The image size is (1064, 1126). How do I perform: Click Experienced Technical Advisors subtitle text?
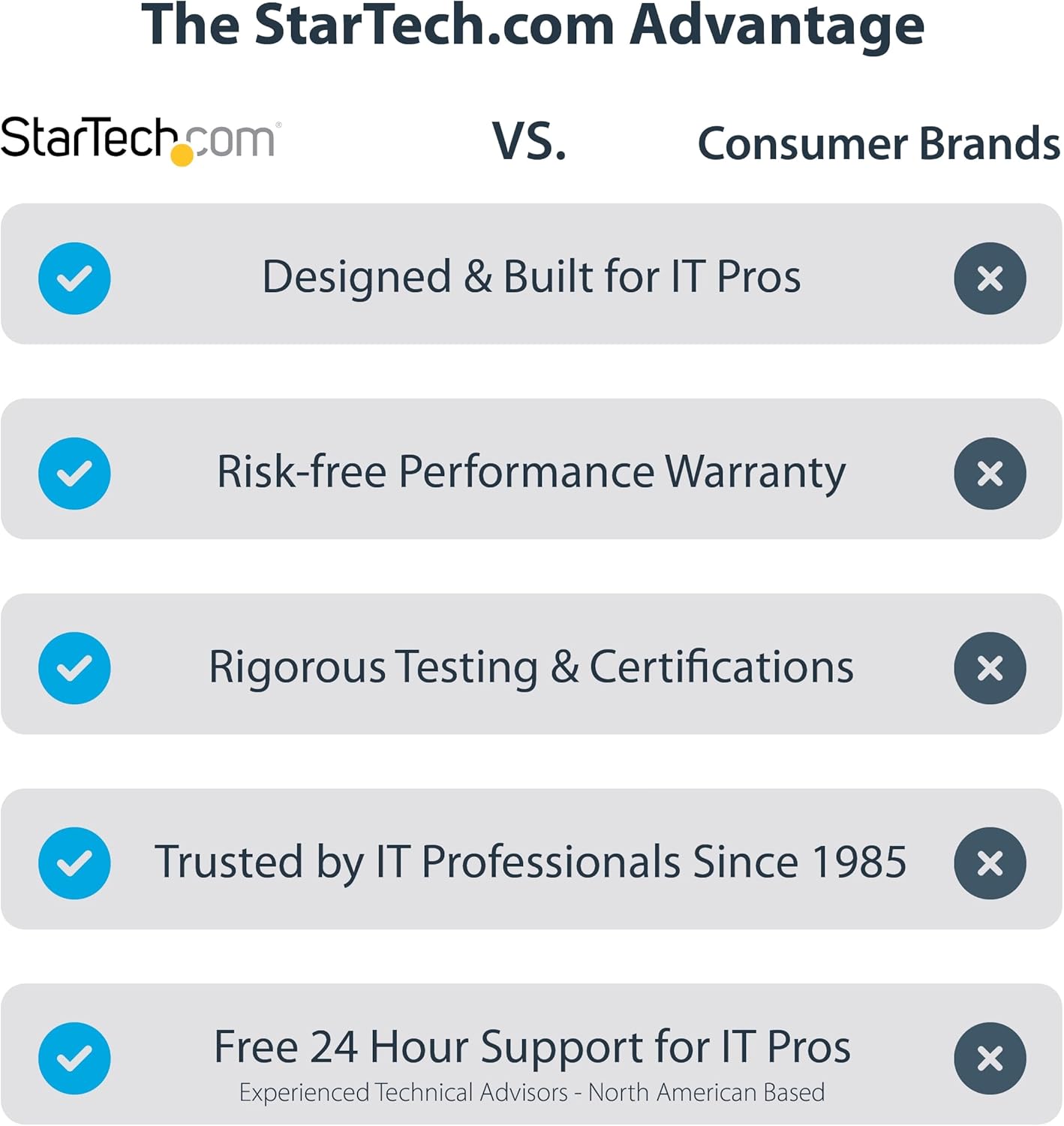pos(532,1092)
